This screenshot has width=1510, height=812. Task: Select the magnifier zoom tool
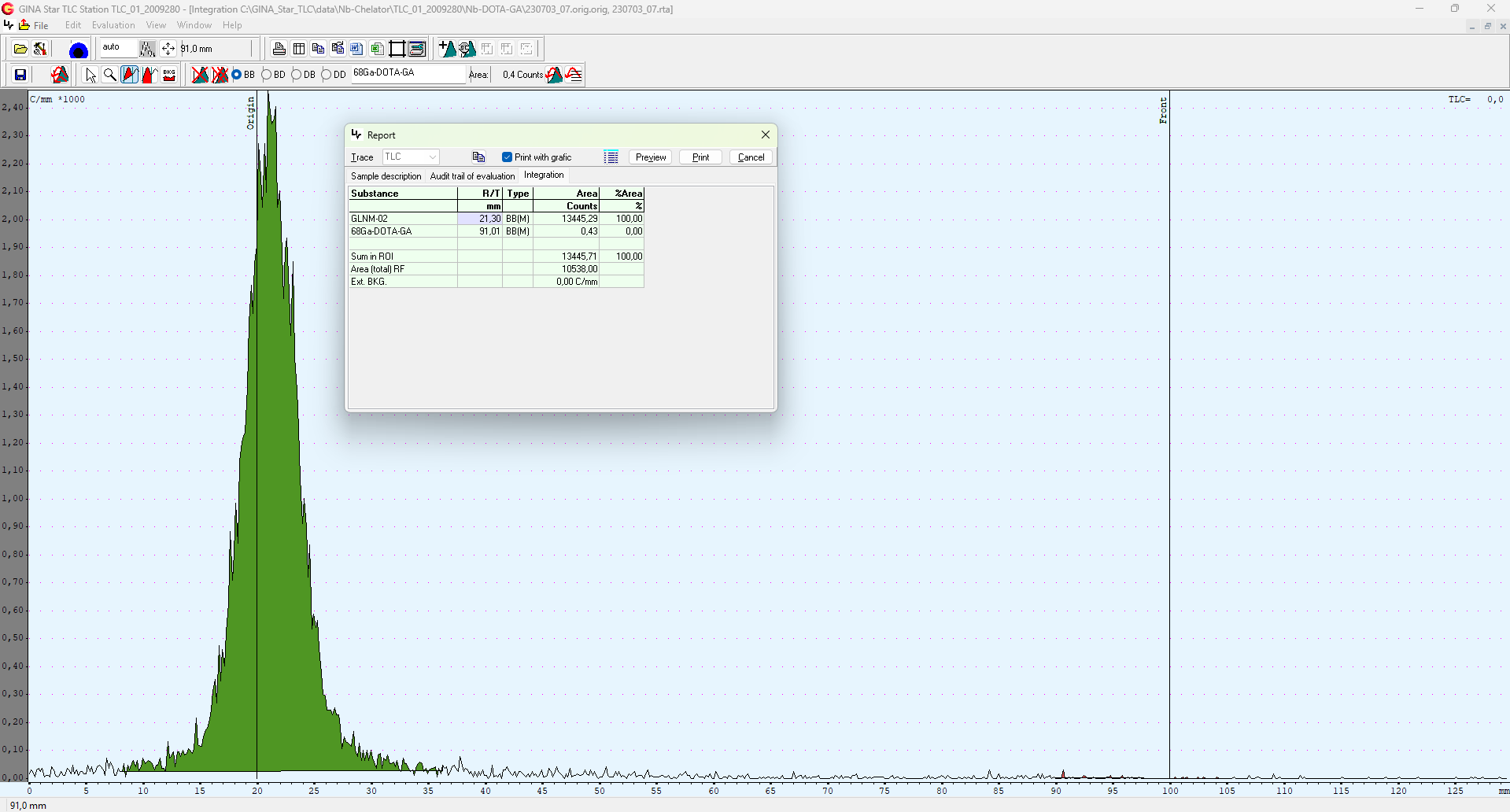(110, 75)
